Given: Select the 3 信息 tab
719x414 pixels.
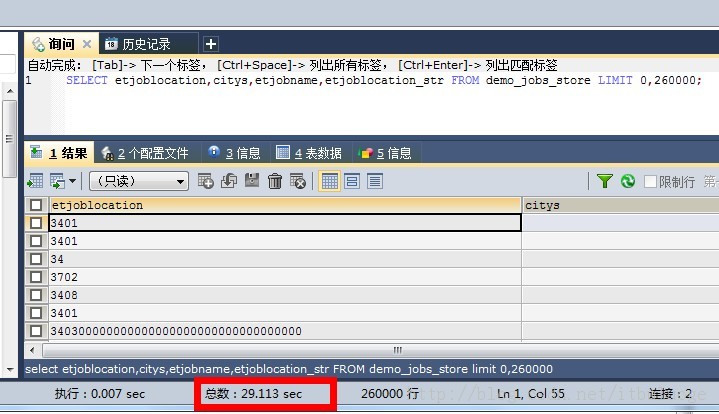Looking at the screenshot, I should (x=234, y=153).
